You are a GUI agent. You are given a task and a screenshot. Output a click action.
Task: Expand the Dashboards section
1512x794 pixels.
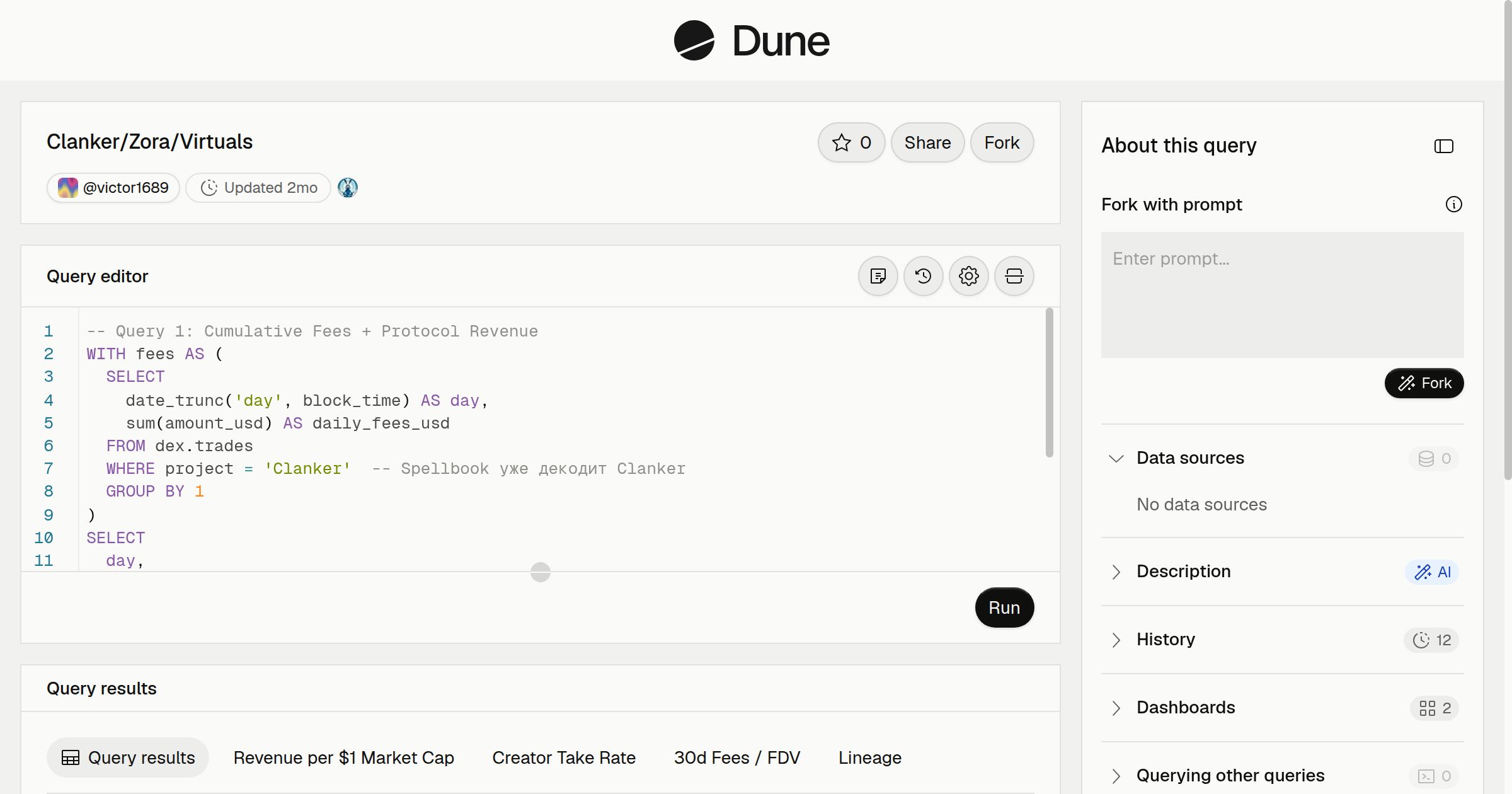point(1116,708)
